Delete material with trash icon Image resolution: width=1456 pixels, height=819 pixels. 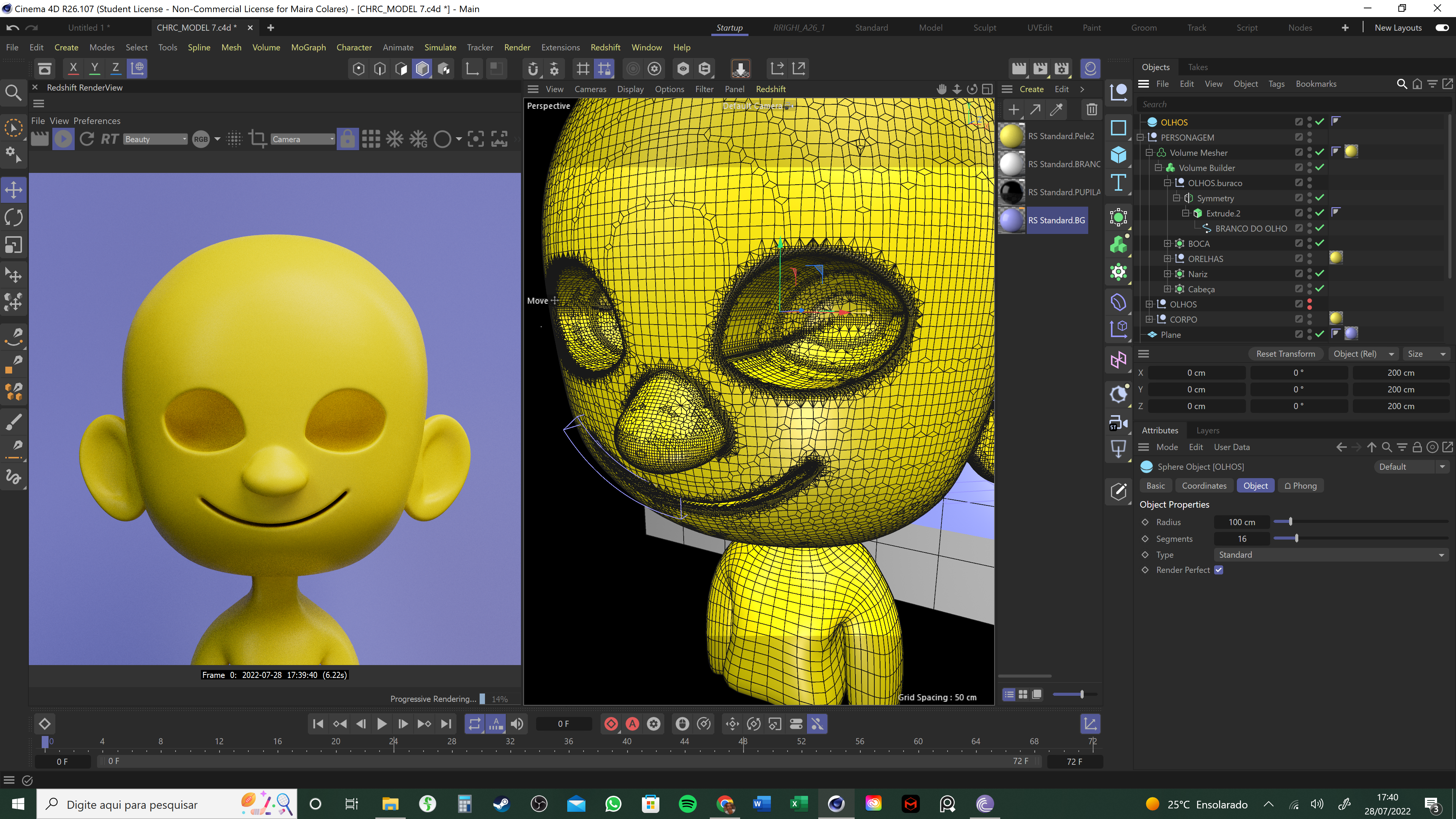coord(1092,110)
